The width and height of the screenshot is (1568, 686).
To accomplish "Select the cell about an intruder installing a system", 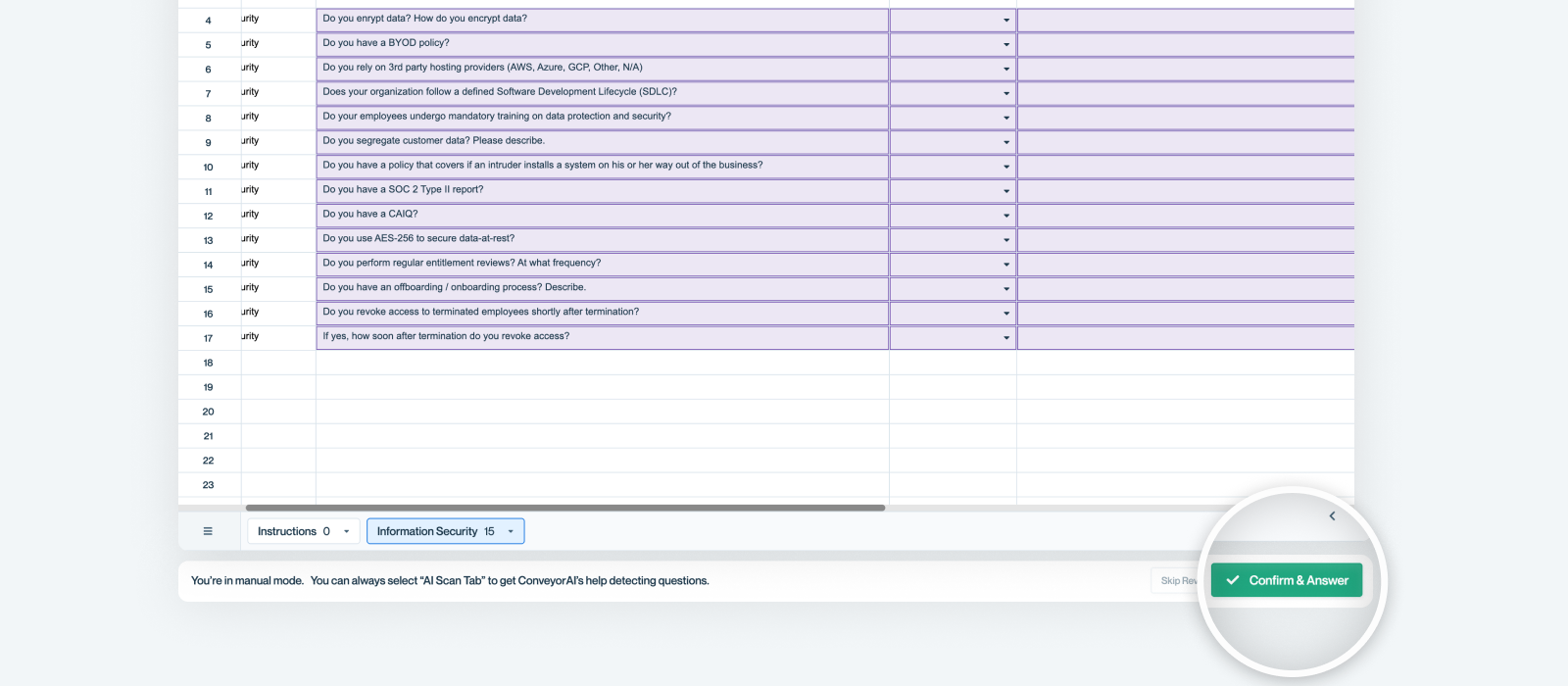I will point(603,167).
